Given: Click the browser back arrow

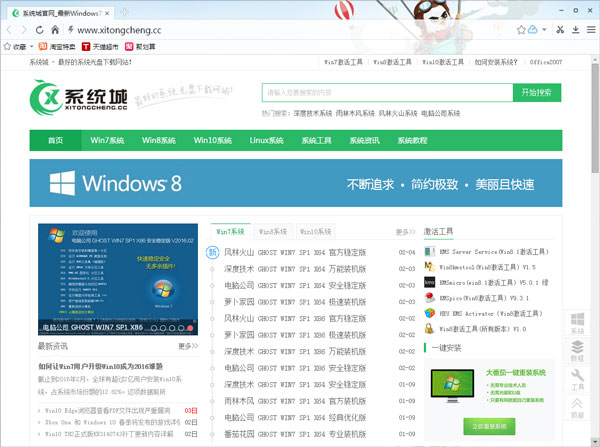Looking at the screenshot, I should 10,30.
